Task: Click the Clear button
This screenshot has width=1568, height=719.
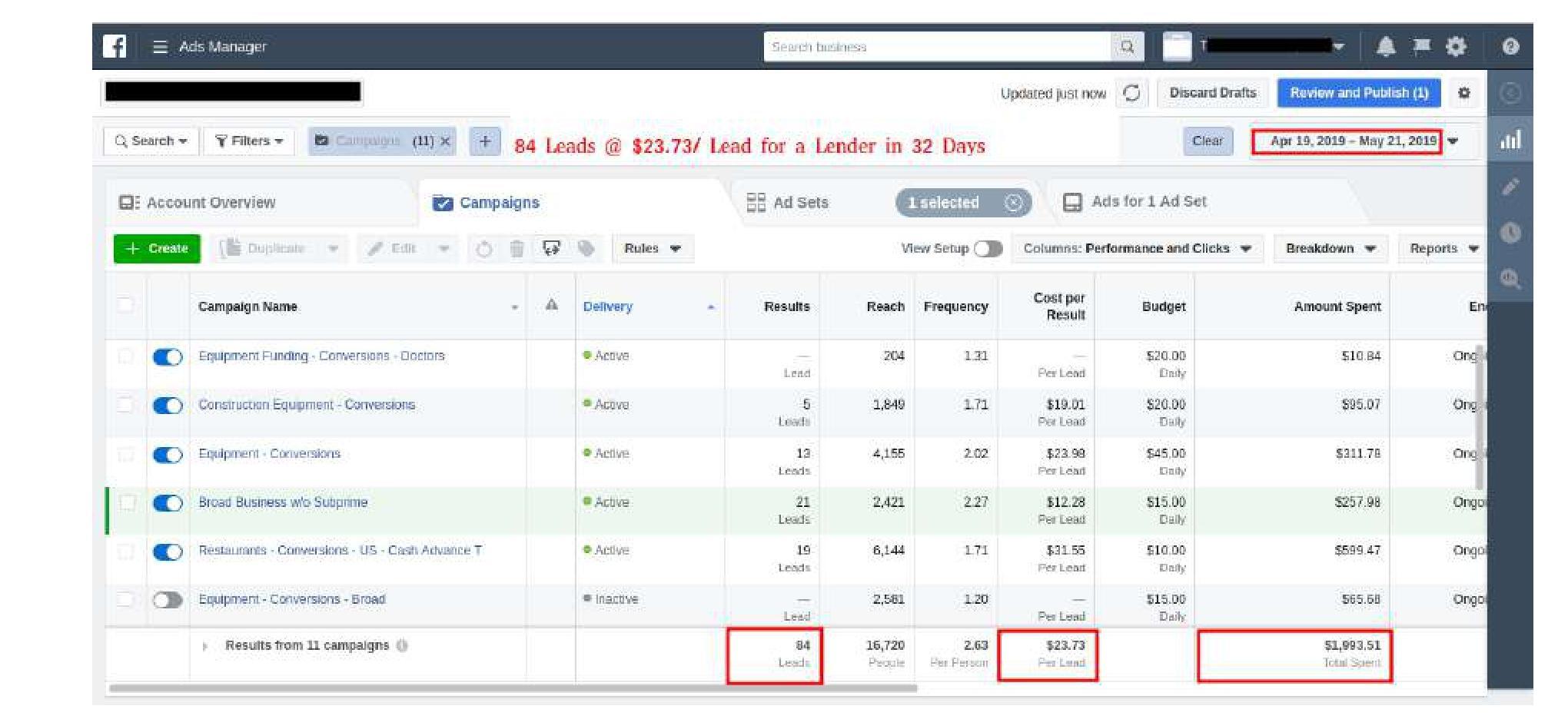Action: click(x=1208, y=141)
